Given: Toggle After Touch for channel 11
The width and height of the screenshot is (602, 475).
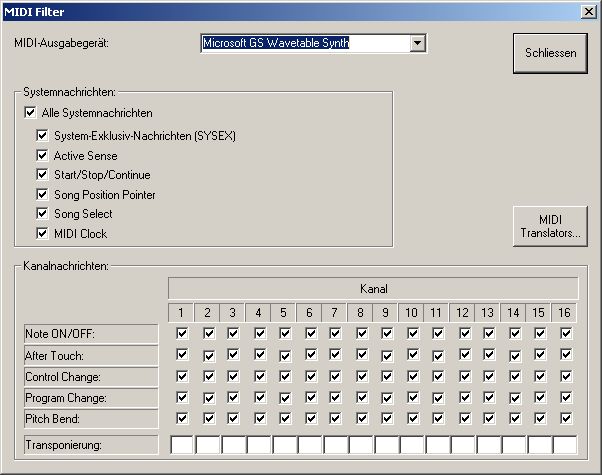Looking at the screenshot, I should click(x=438, y=356).
